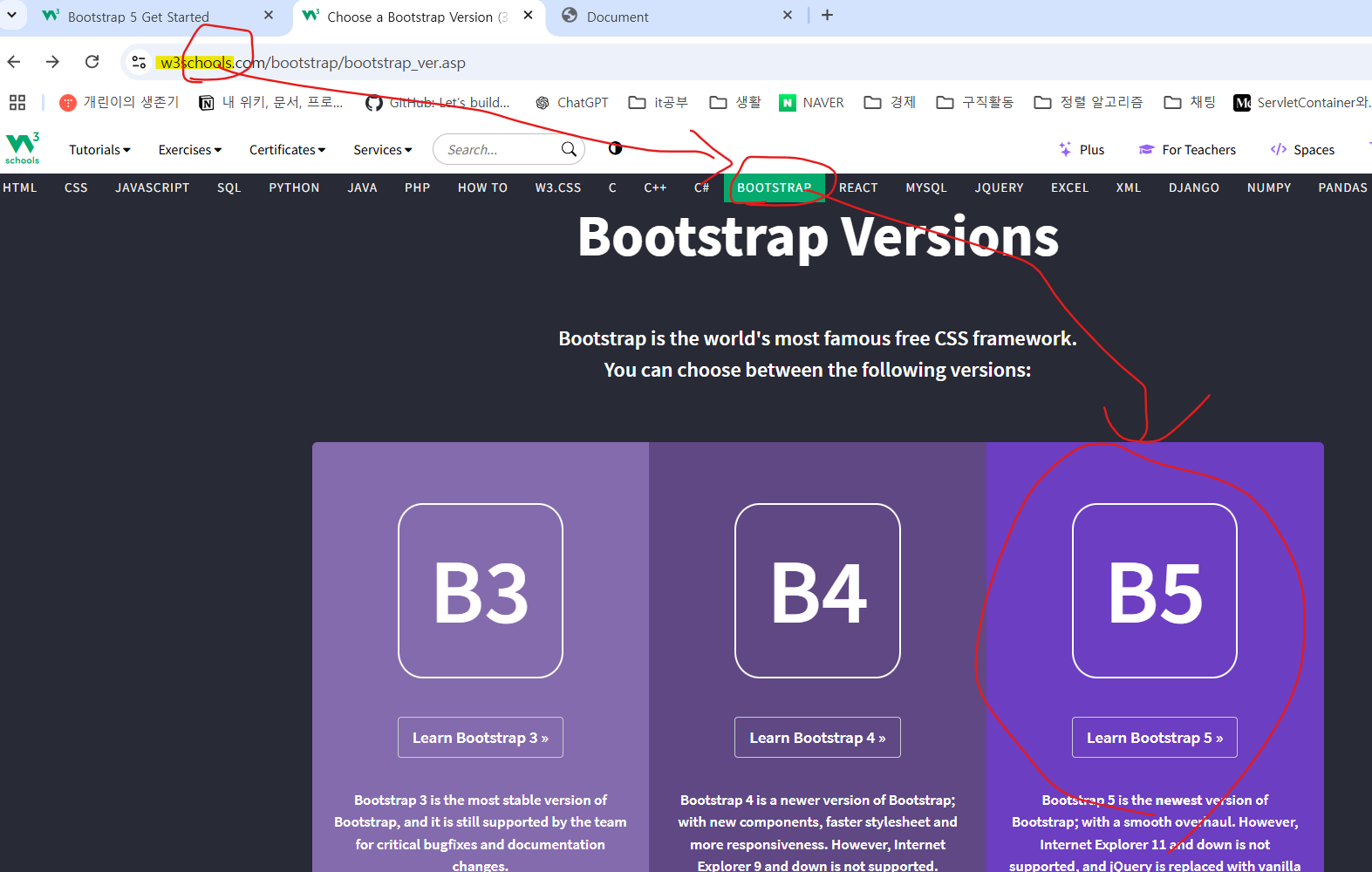The image size is (1372, 872).
Task: Select MYSQL in the topic bar
Action: click(926, 187)
